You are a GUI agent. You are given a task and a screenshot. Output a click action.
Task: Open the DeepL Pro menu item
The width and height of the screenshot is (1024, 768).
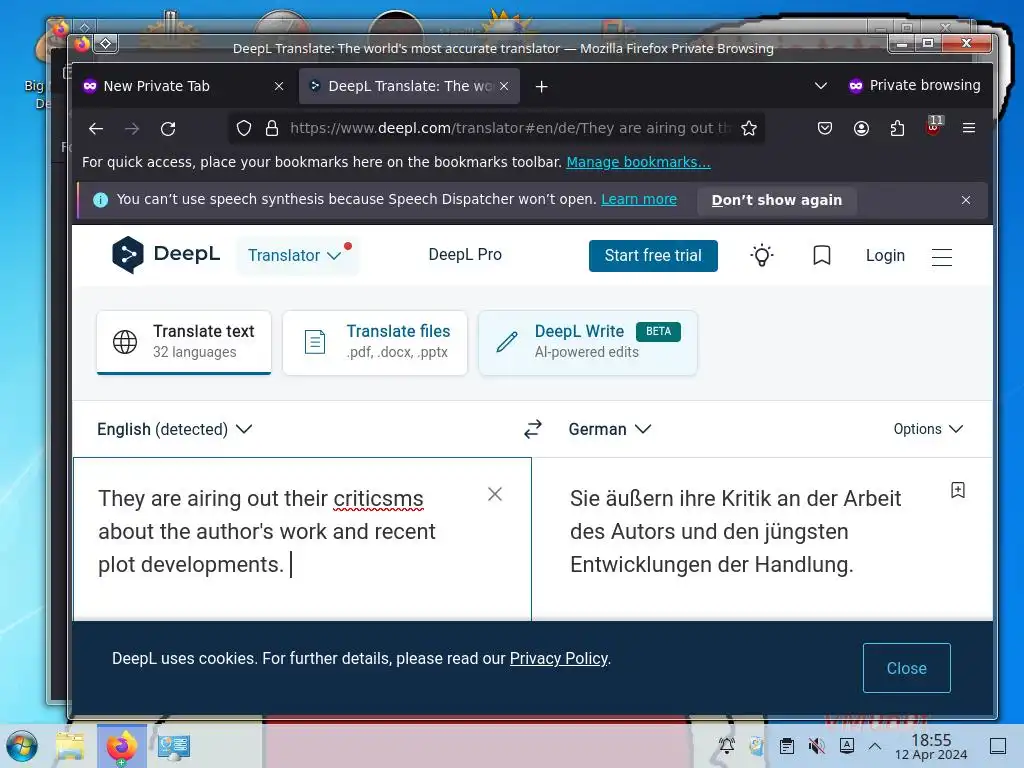click(x=465, y=255)
